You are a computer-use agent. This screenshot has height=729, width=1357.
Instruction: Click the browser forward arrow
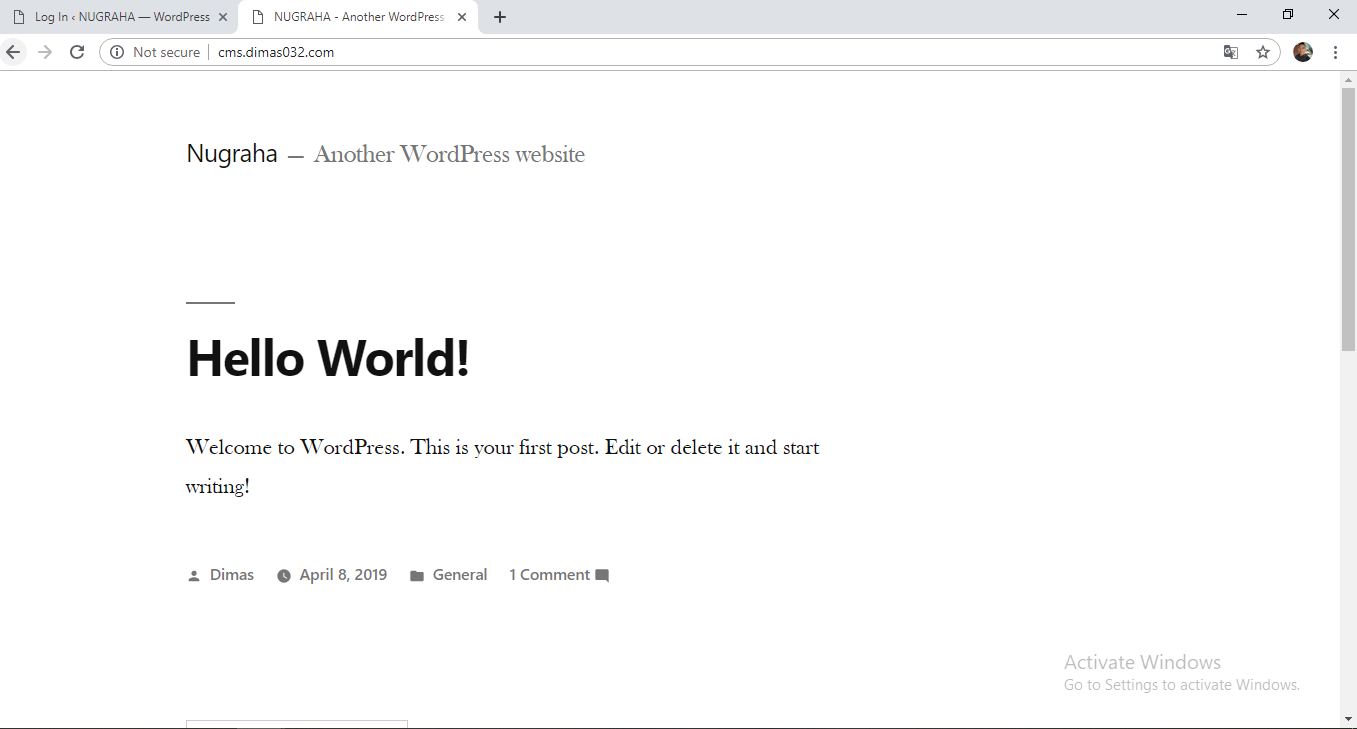click(44, 52)
